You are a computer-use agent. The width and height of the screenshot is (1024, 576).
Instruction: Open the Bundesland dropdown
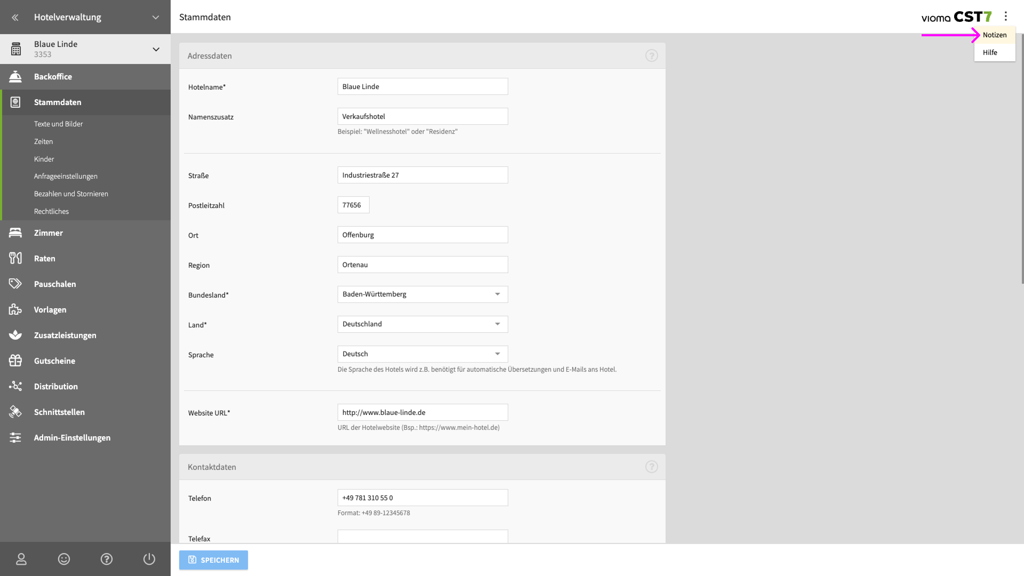point(422,295)
